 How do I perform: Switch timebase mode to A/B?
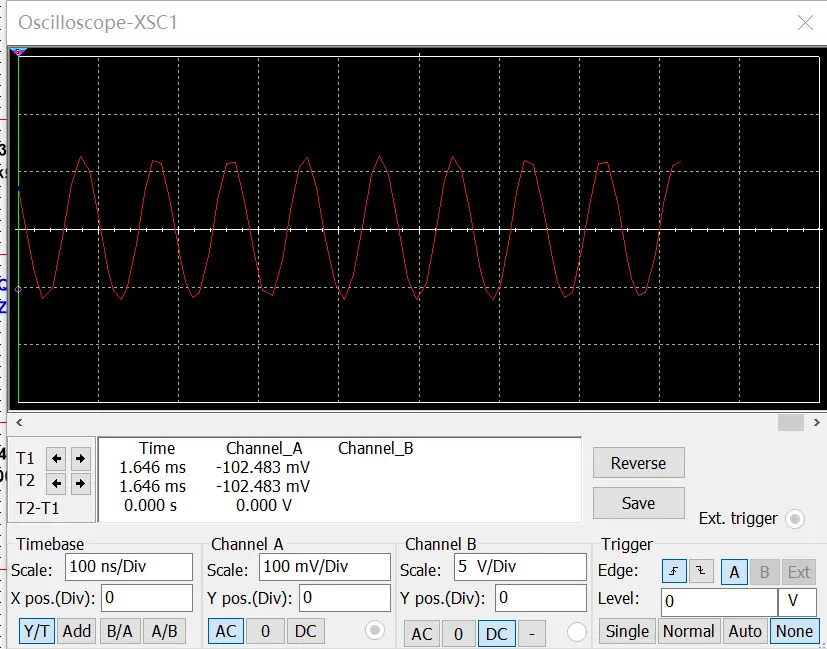tap(165, 631)
